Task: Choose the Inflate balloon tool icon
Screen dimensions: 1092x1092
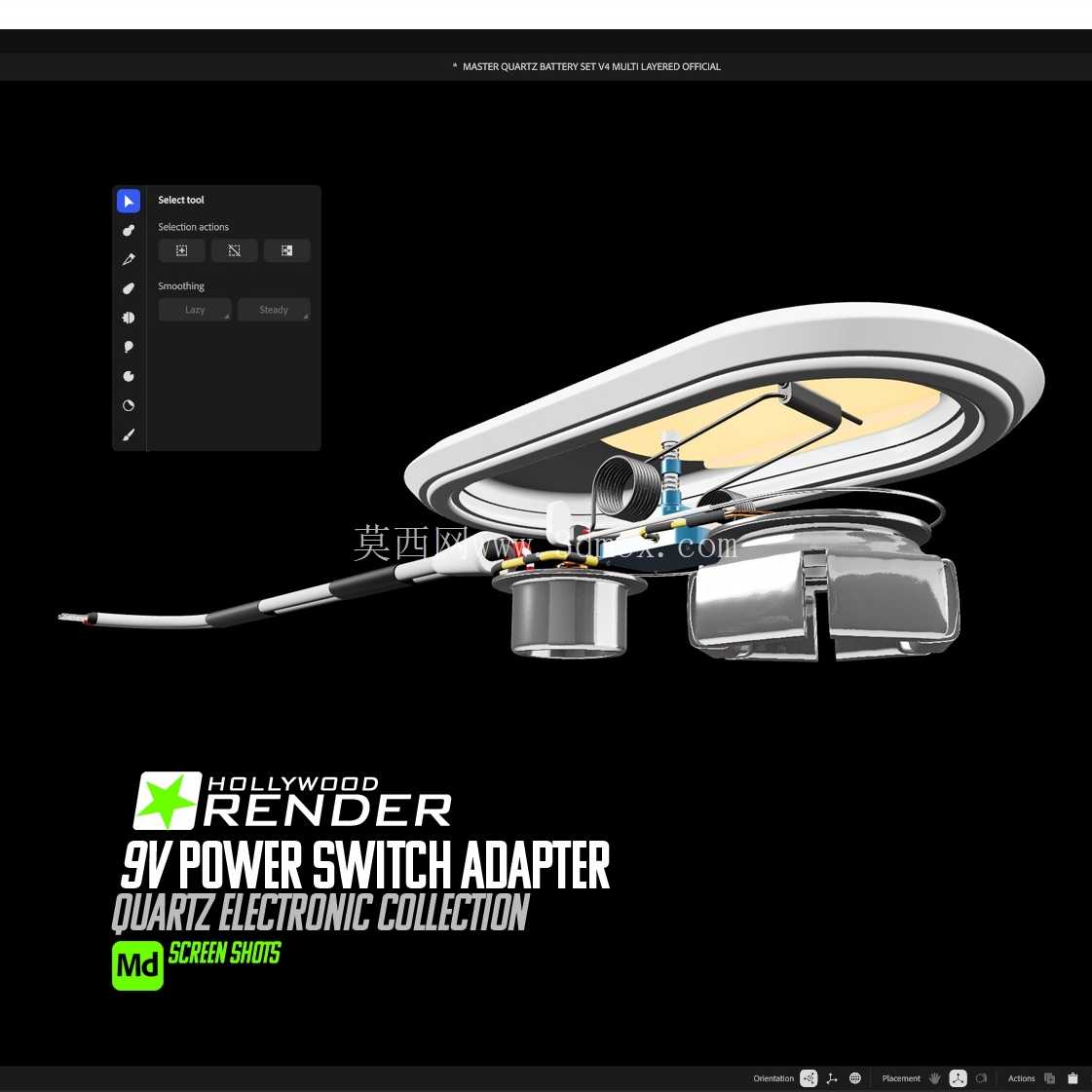Action: (x=129, y=347)
